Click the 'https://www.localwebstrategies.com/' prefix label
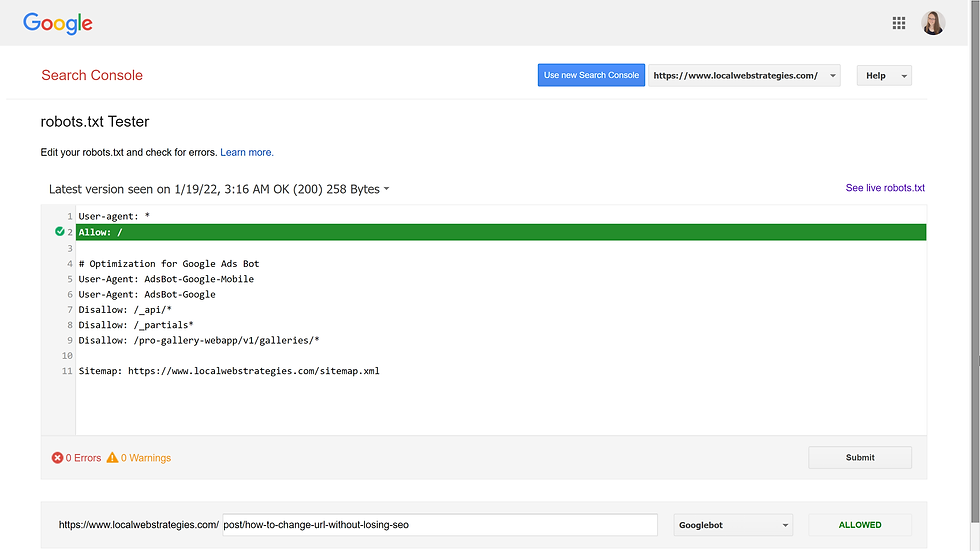This screenshot has width=980, height=551. click(139, 525)
